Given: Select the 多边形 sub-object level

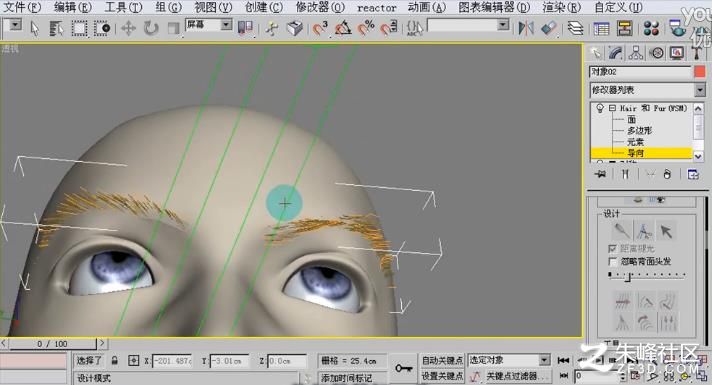Looking at the screenshot, I should point(639,131).
